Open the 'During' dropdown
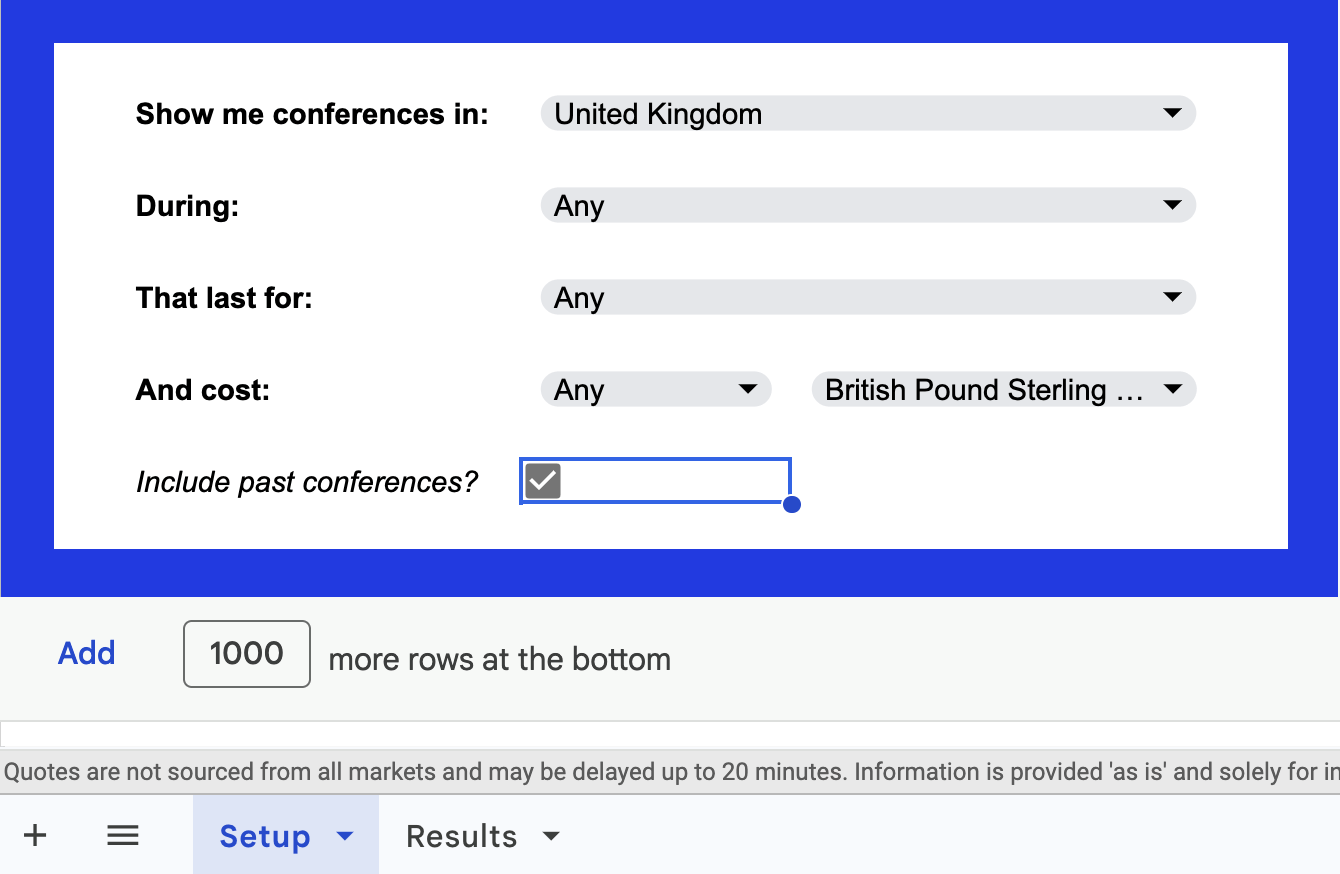The image size is (1340, 874). tap(1171, 205)
